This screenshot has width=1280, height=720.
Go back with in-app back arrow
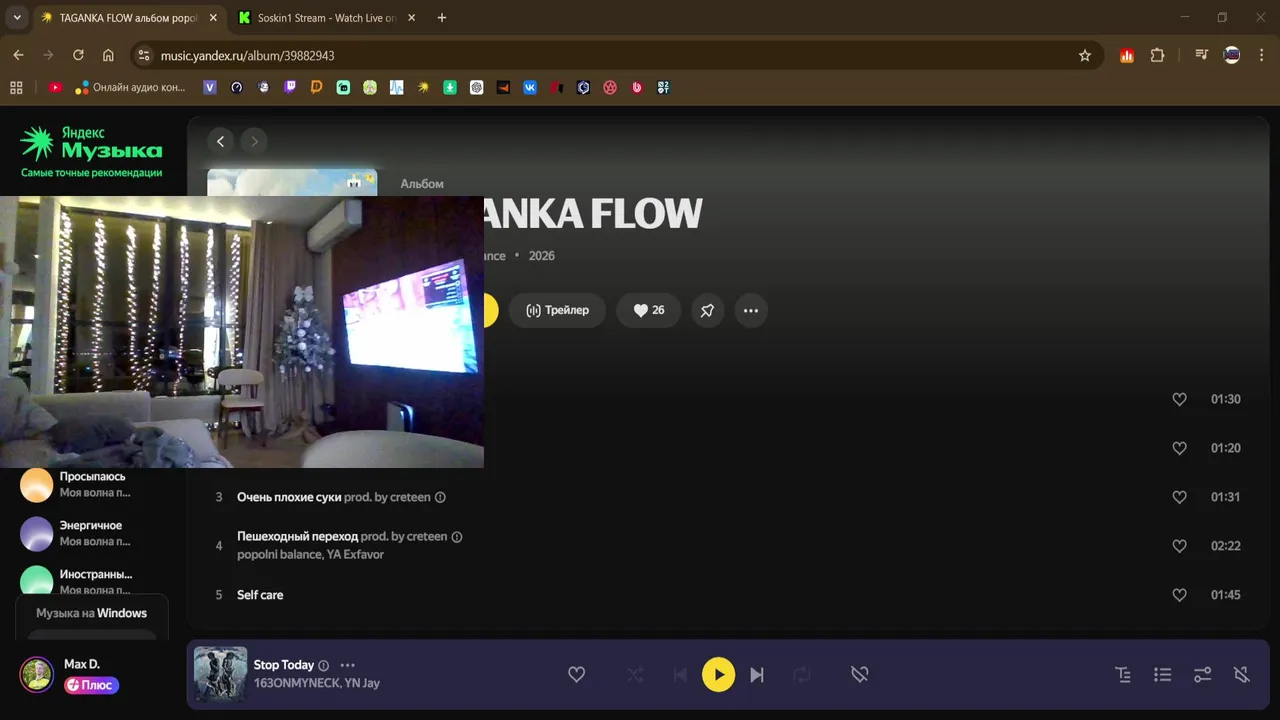[x=220, y=141]
